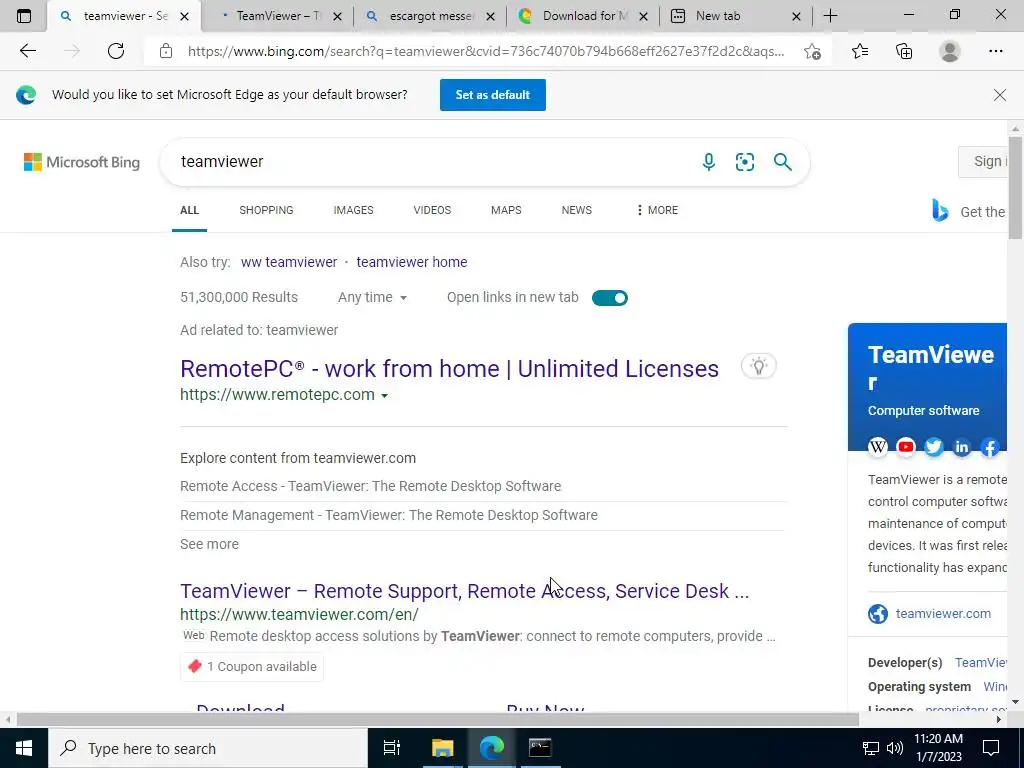Open the Favorites list icon

[x=860, y=51]
